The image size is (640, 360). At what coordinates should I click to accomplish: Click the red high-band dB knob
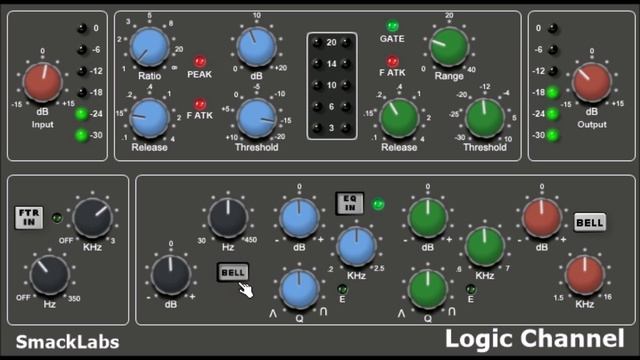542,218
